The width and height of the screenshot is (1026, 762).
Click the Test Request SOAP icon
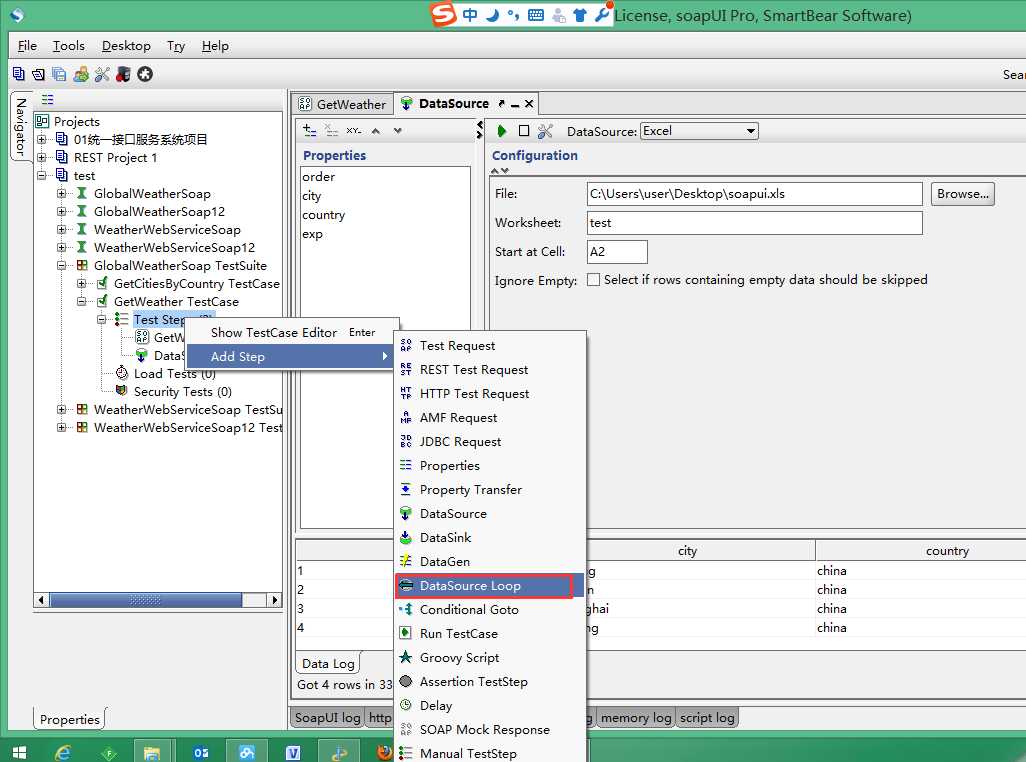click(406, 345)
